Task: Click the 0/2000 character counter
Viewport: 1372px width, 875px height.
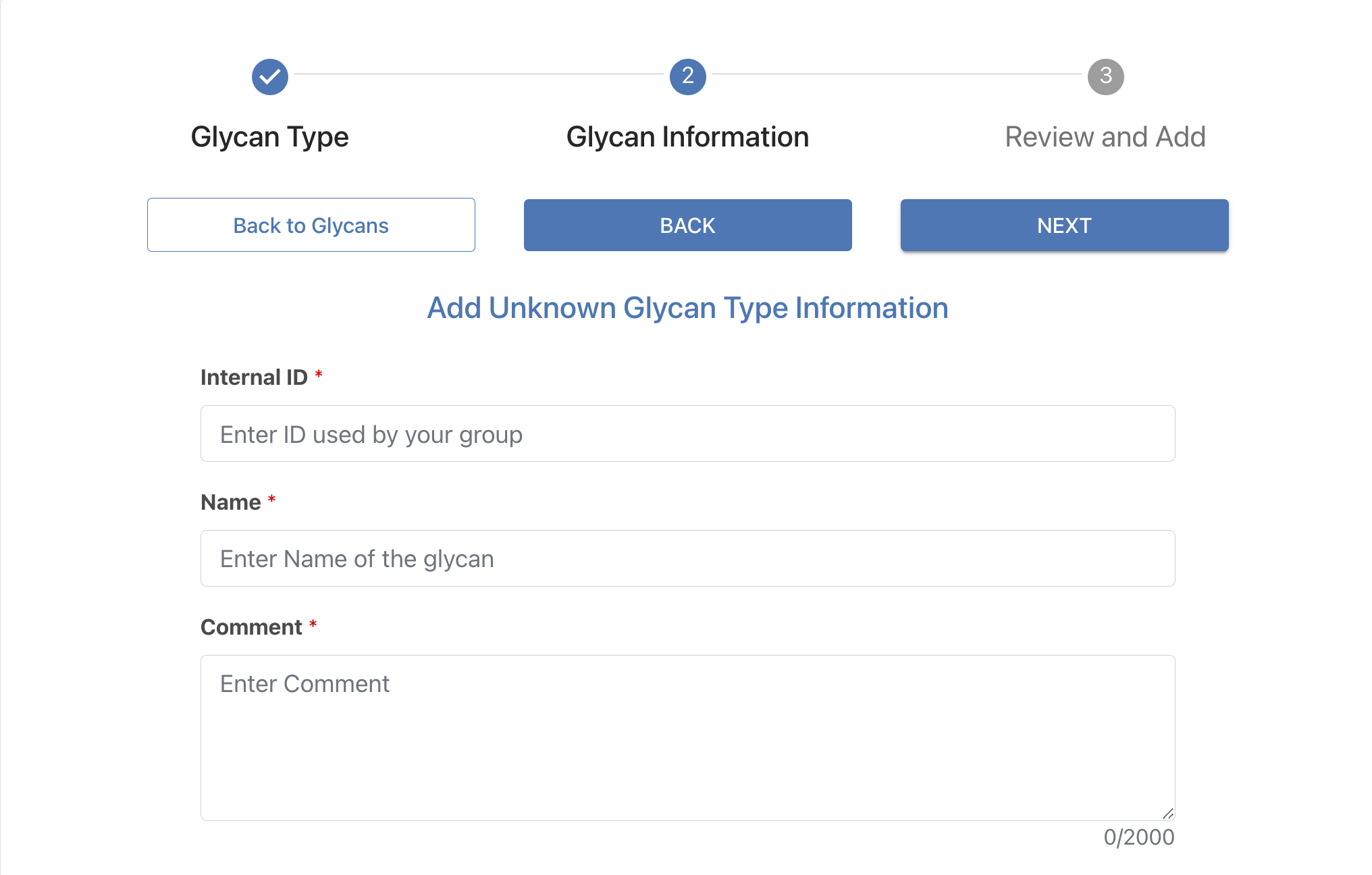Action: point(1138,837)
